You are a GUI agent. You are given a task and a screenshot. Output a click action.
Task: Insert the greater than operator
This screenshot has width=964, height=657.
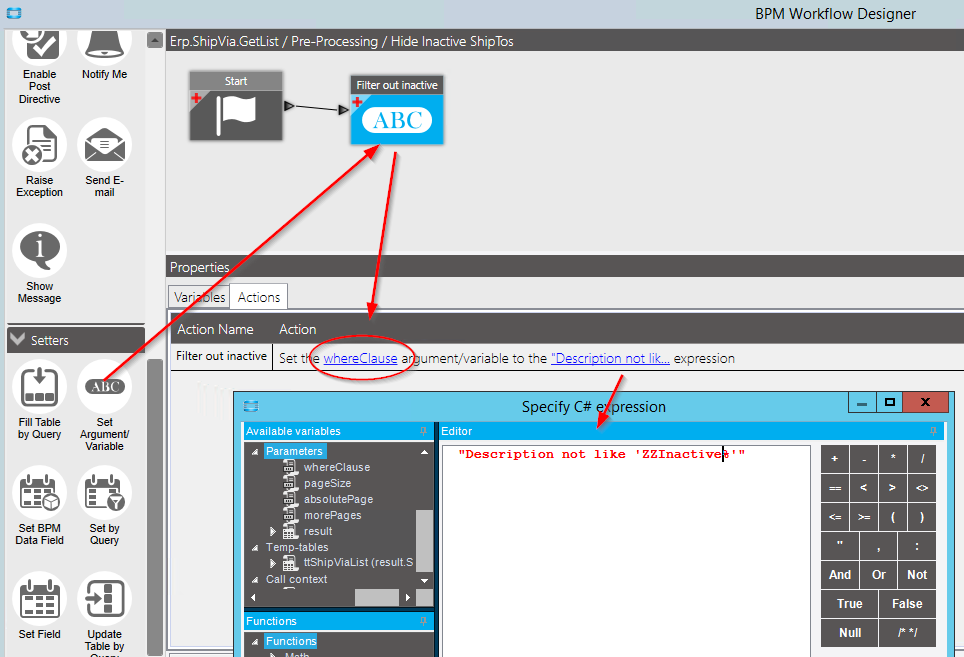893,488
